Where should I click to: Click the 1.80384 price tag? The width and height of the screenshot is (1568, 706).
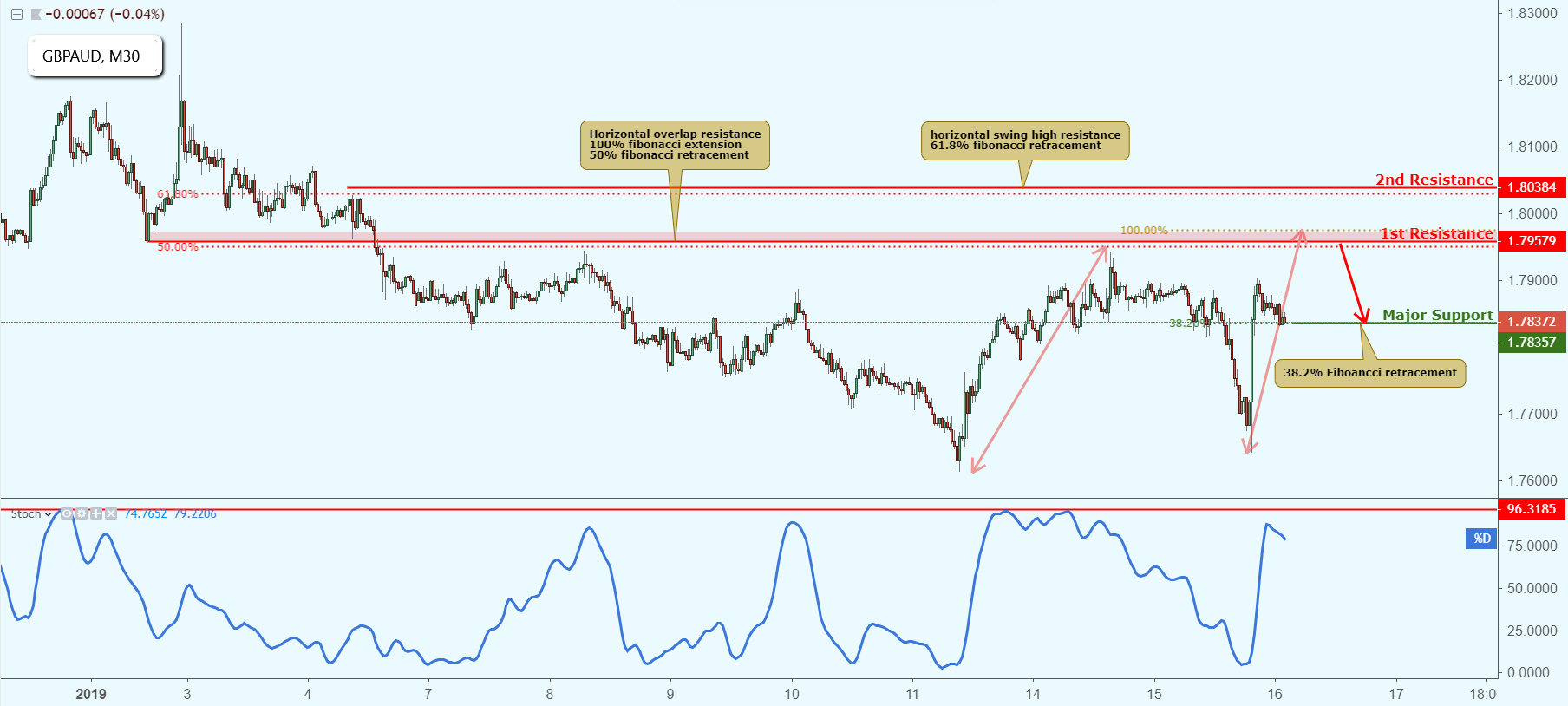(x=1532, y=187)
